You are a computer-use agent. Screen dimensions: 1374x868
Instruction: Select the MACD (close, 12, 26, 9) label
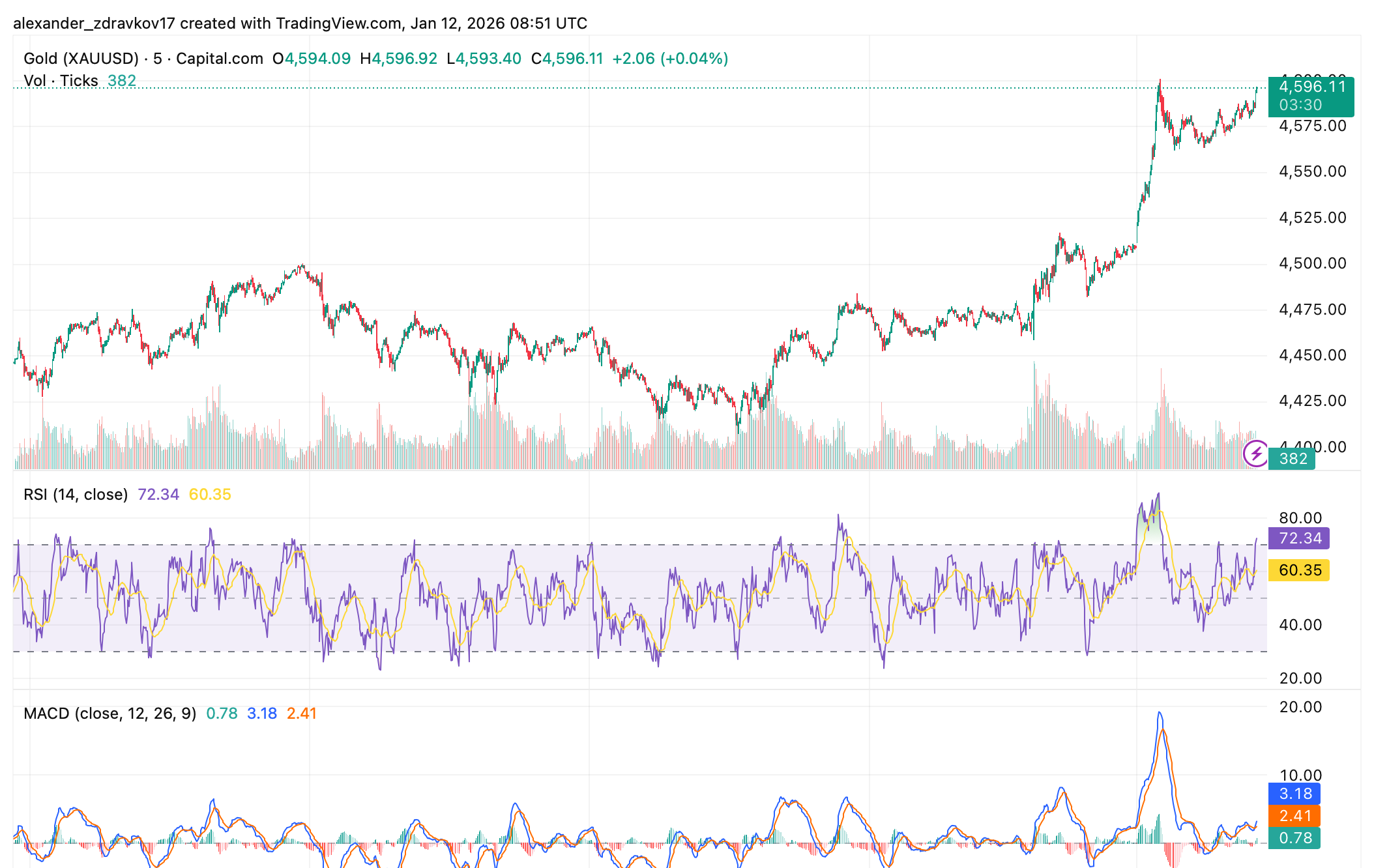coord(110,714)
